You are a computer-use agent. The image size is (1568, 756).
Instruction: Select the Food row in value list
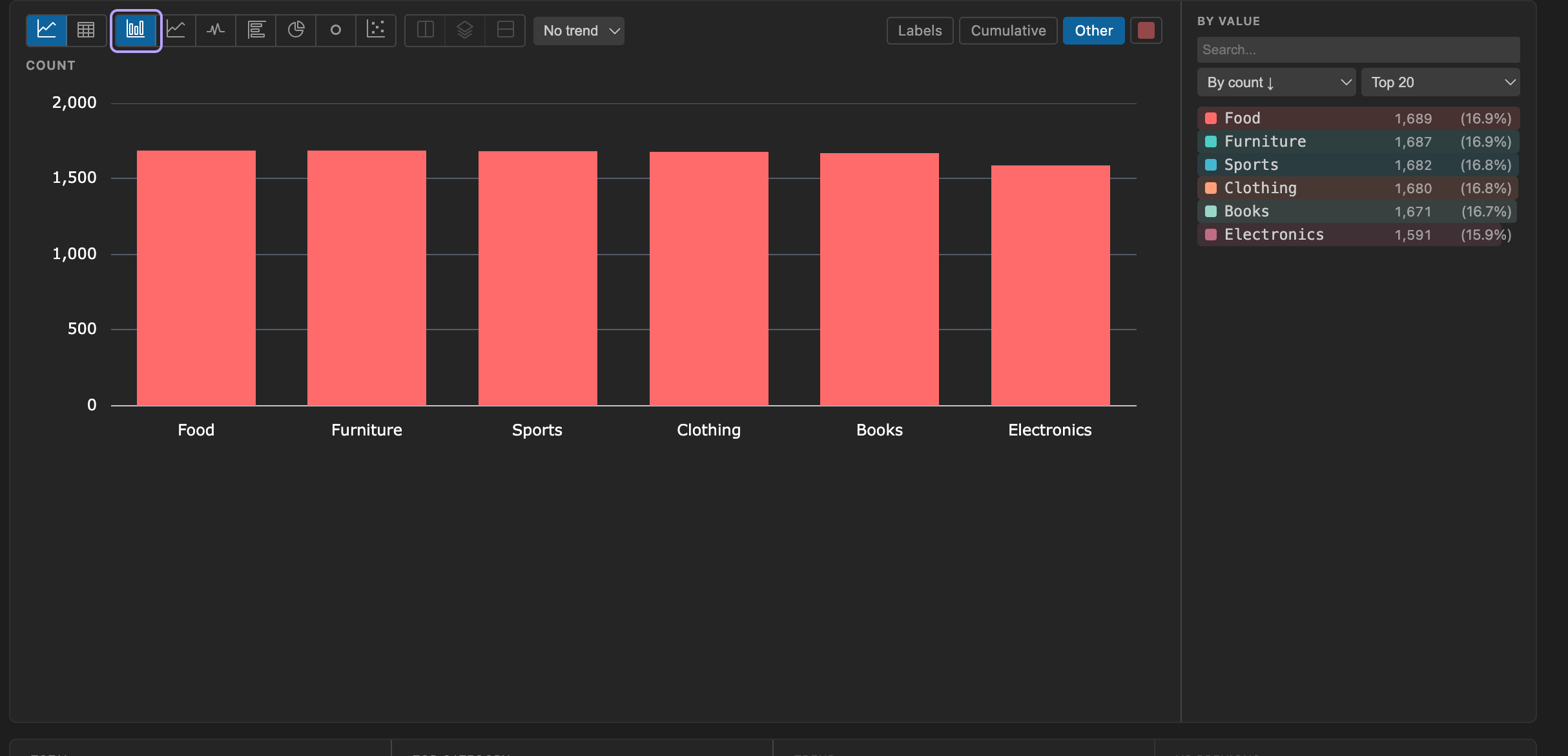[1358, 118]
